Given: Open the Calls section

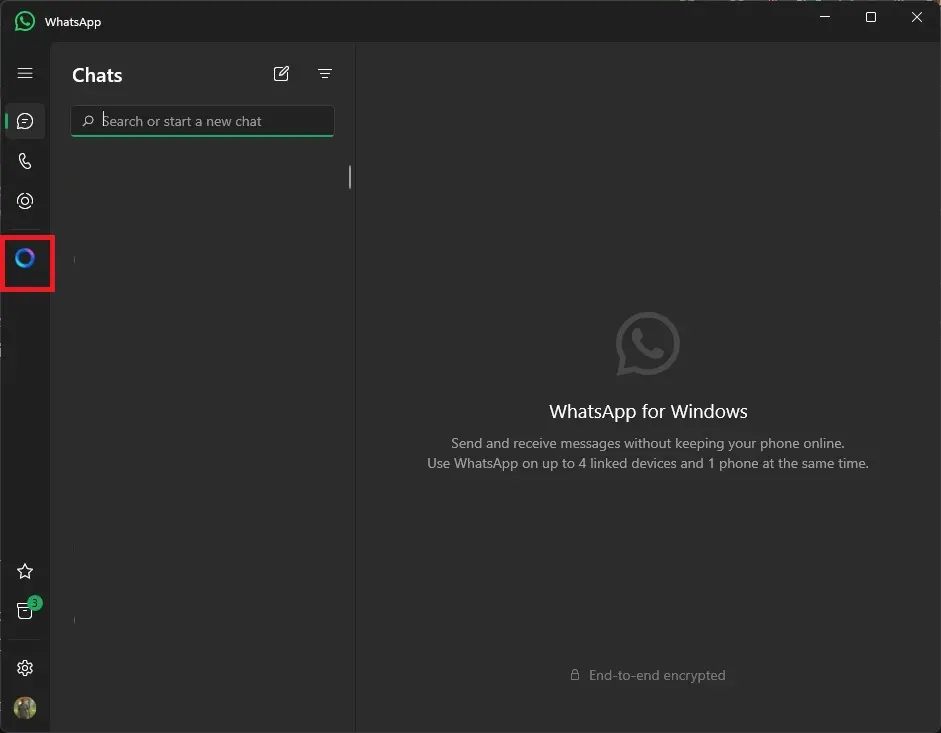Looking at the screenshot, I should pyautogui.click(x=25, y=161).
